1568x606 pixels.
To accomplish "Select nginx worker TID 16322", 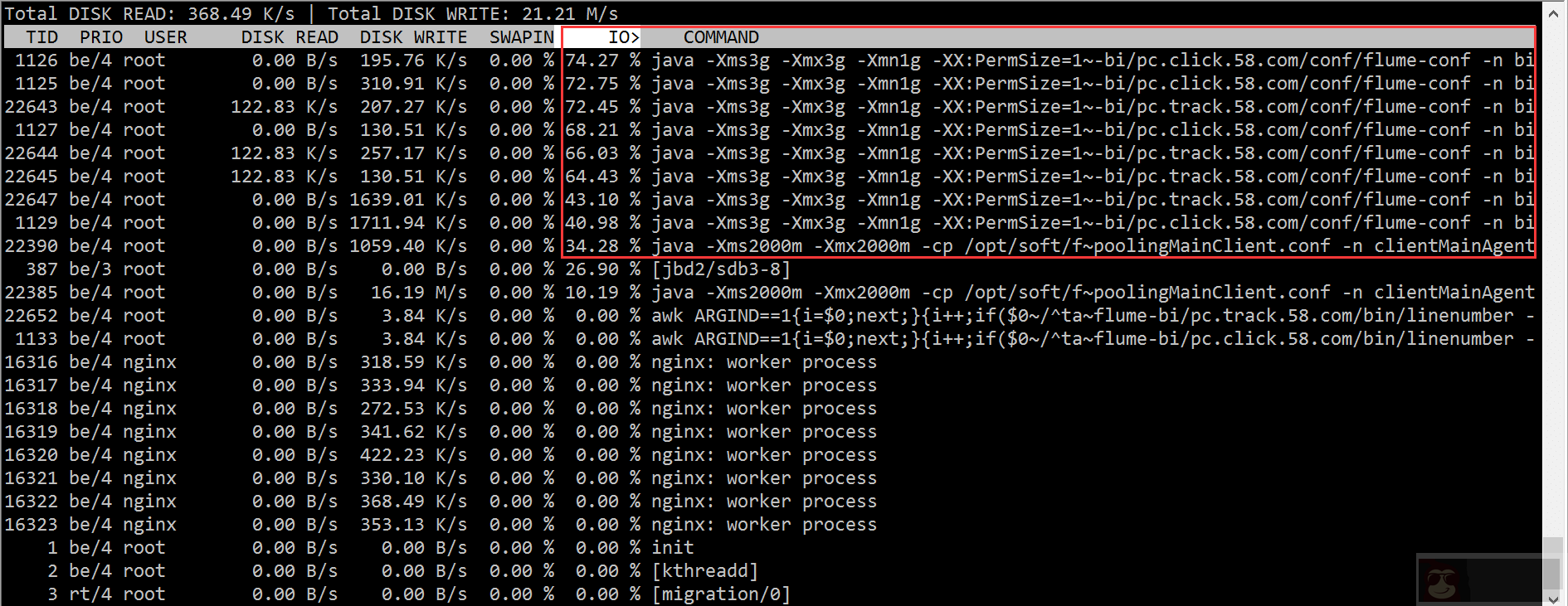I will [x=441, y=502].
